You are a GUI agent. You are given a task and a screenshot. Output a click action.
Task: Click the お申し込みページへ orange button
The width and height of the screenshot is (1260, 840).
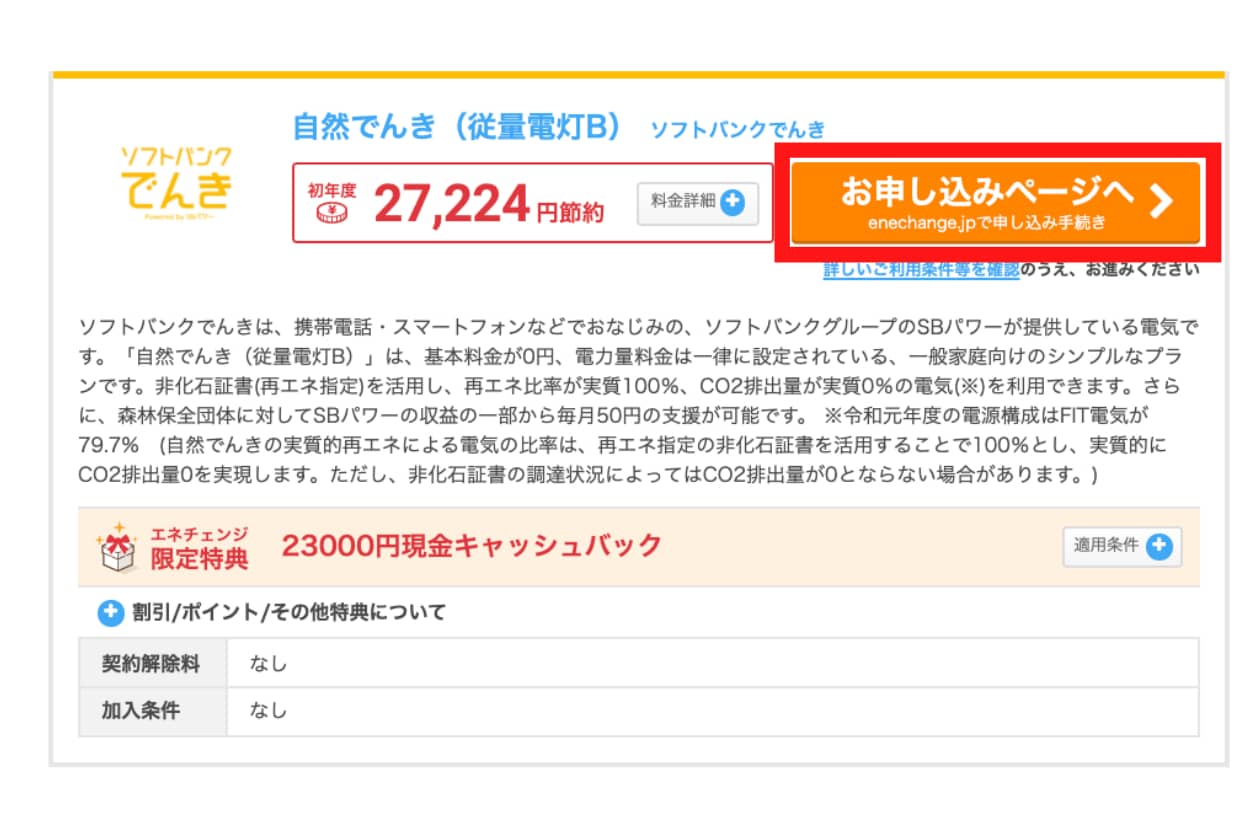click(995, 202)
